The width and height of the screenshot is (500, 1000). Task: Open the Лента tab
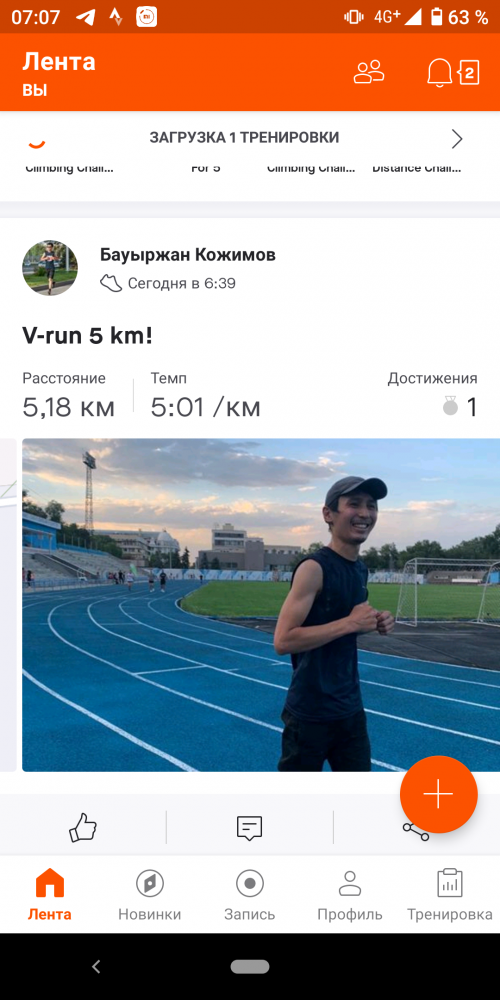50,895
